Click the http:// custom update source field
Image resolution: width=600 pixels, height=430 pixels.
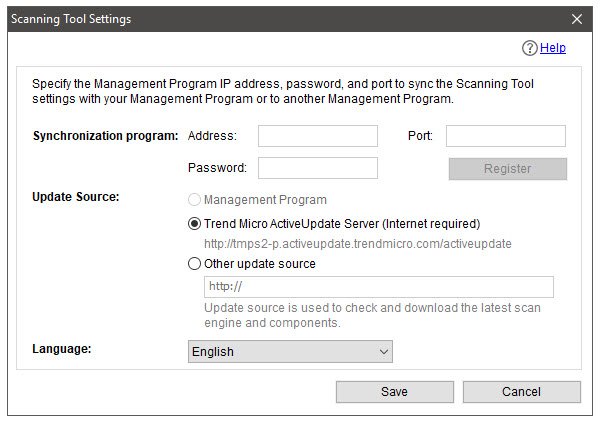tap(378, 287)
